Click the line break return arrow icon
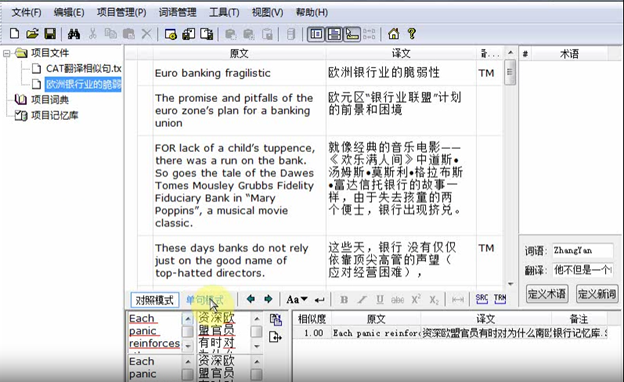This screenshot has width=624, height=382. pos(319,300)
